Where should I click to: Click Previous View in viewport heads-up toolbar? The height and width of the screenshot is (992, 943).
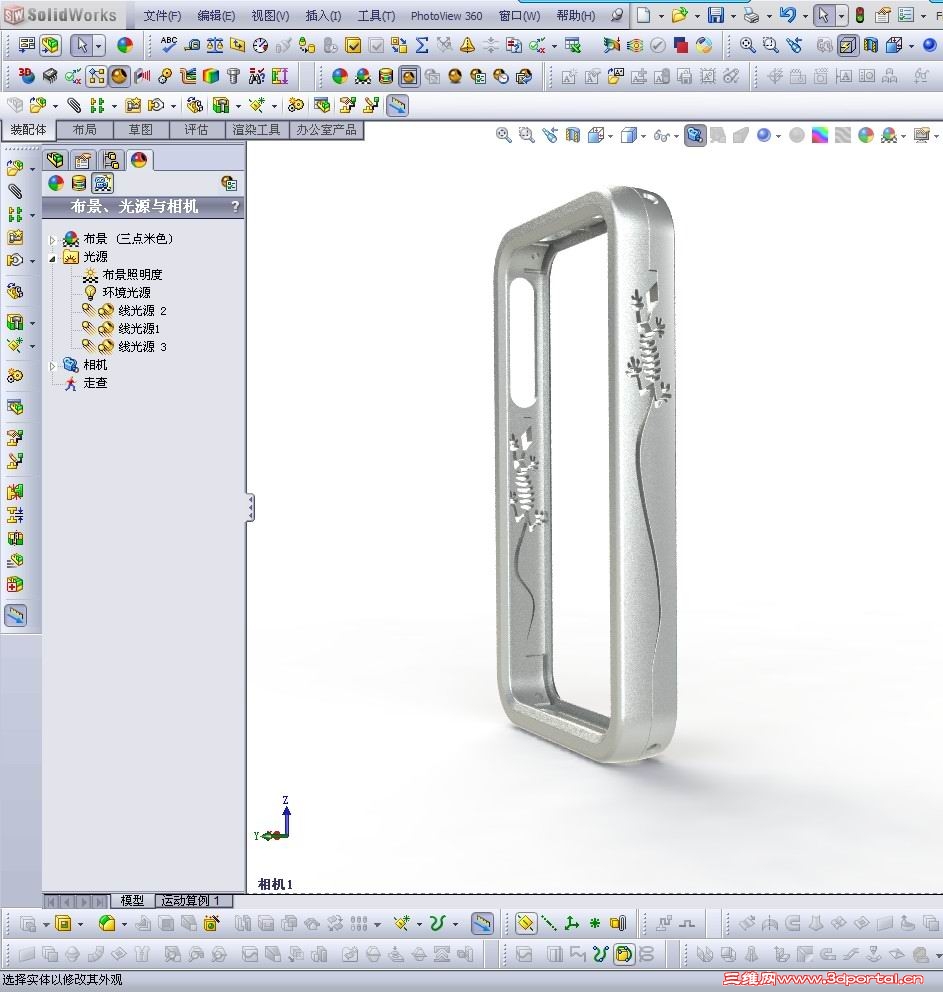550,135
